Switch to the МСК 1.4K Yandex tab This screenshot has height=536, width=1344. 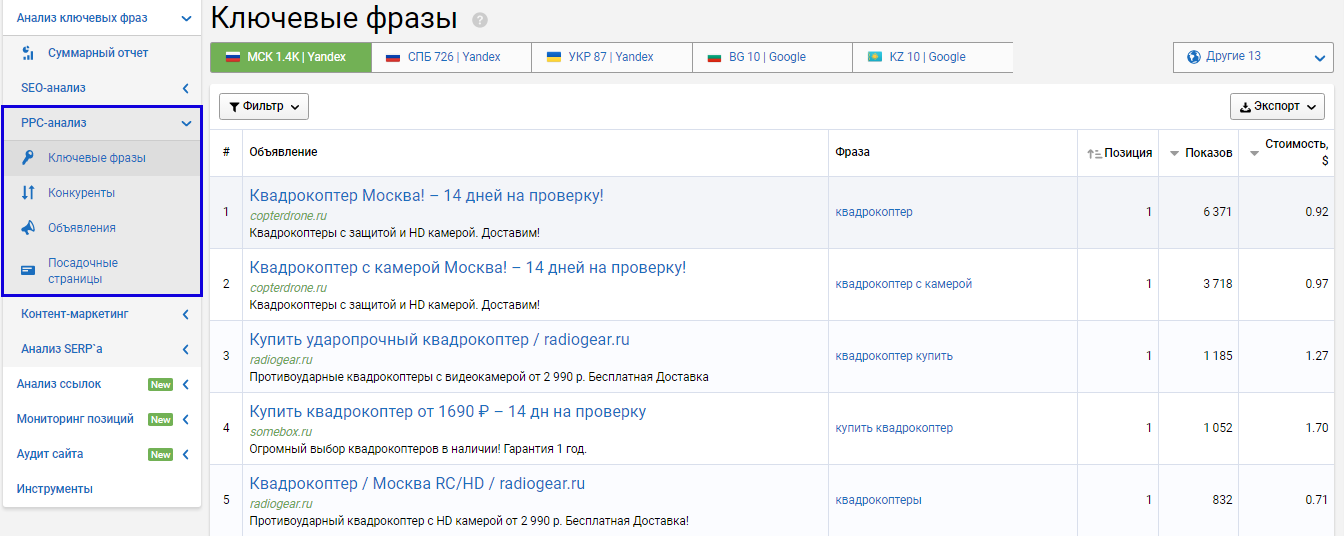point(290,57)
